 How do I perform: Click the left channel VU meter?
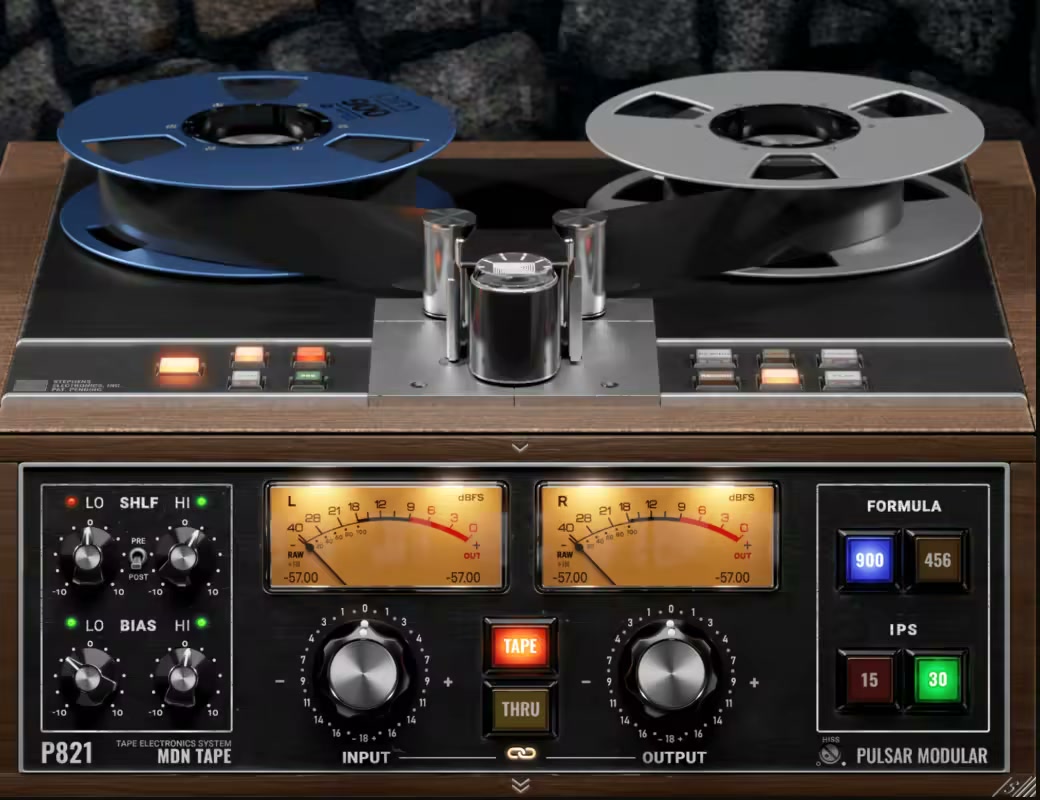(385, 537)
